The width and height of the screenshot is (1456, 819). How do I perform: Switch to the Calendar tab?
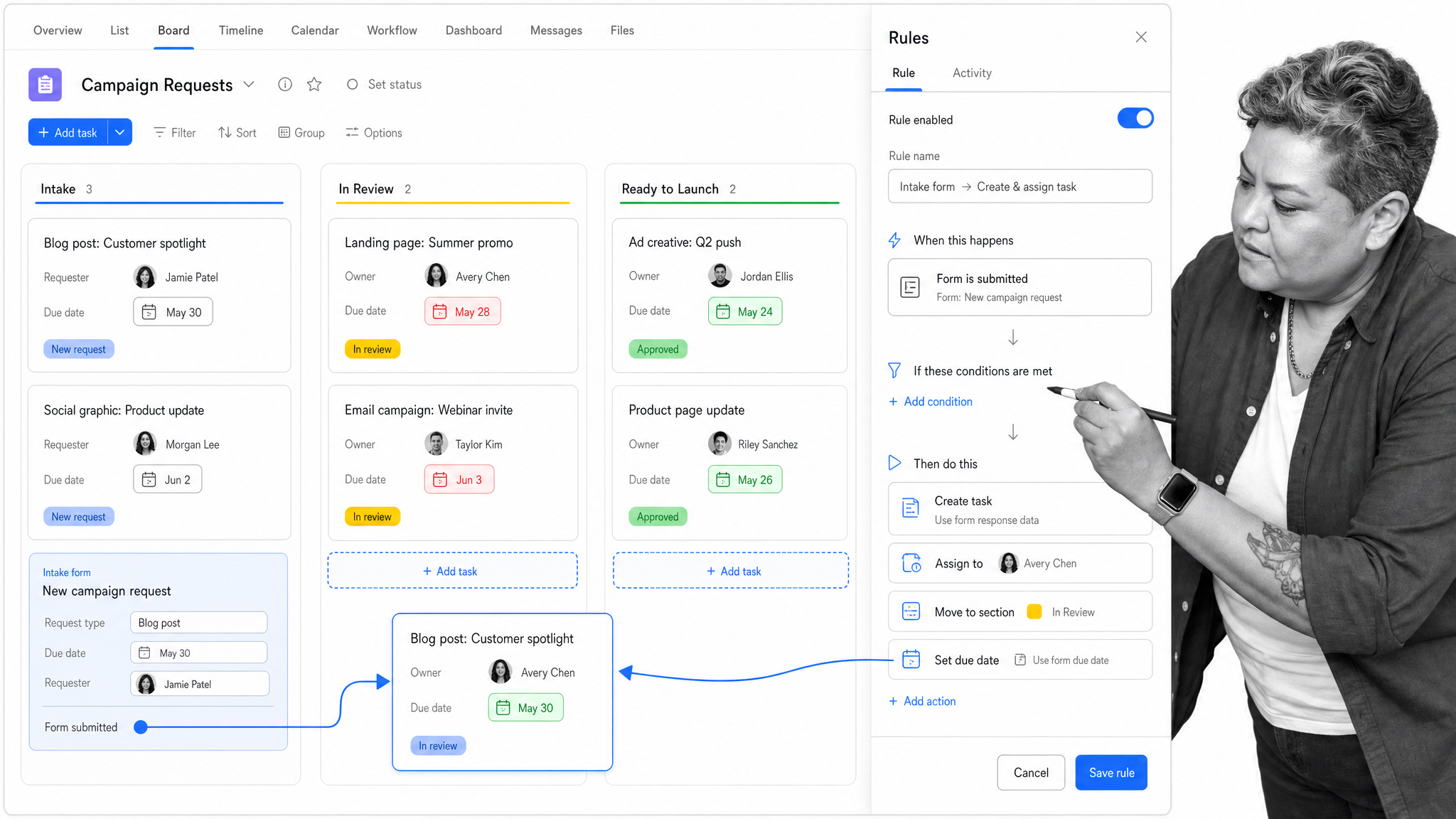(x=315, y=30)
